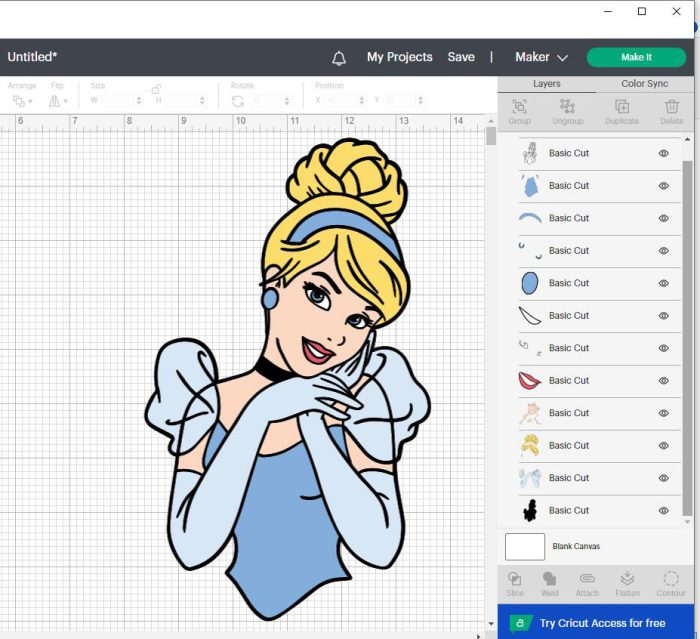Select the blue earring oval layer thumbnail
Screen dimensions: 700x639
point(530,283)
